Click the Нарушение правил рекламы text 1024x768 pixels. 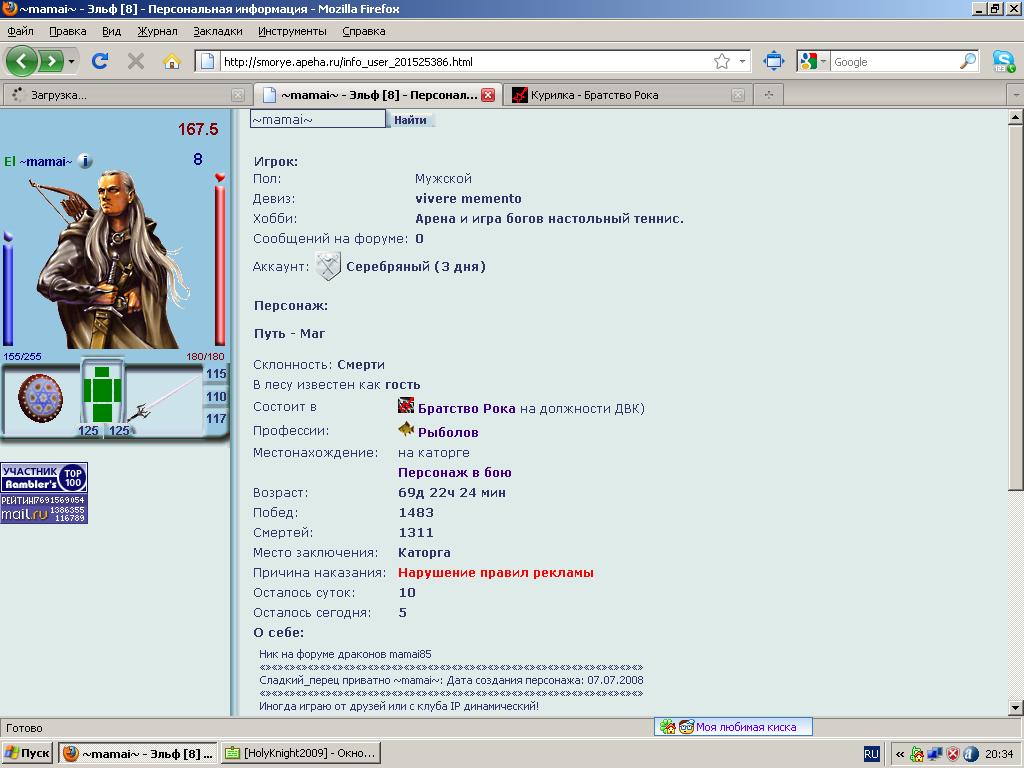(496, 573)
